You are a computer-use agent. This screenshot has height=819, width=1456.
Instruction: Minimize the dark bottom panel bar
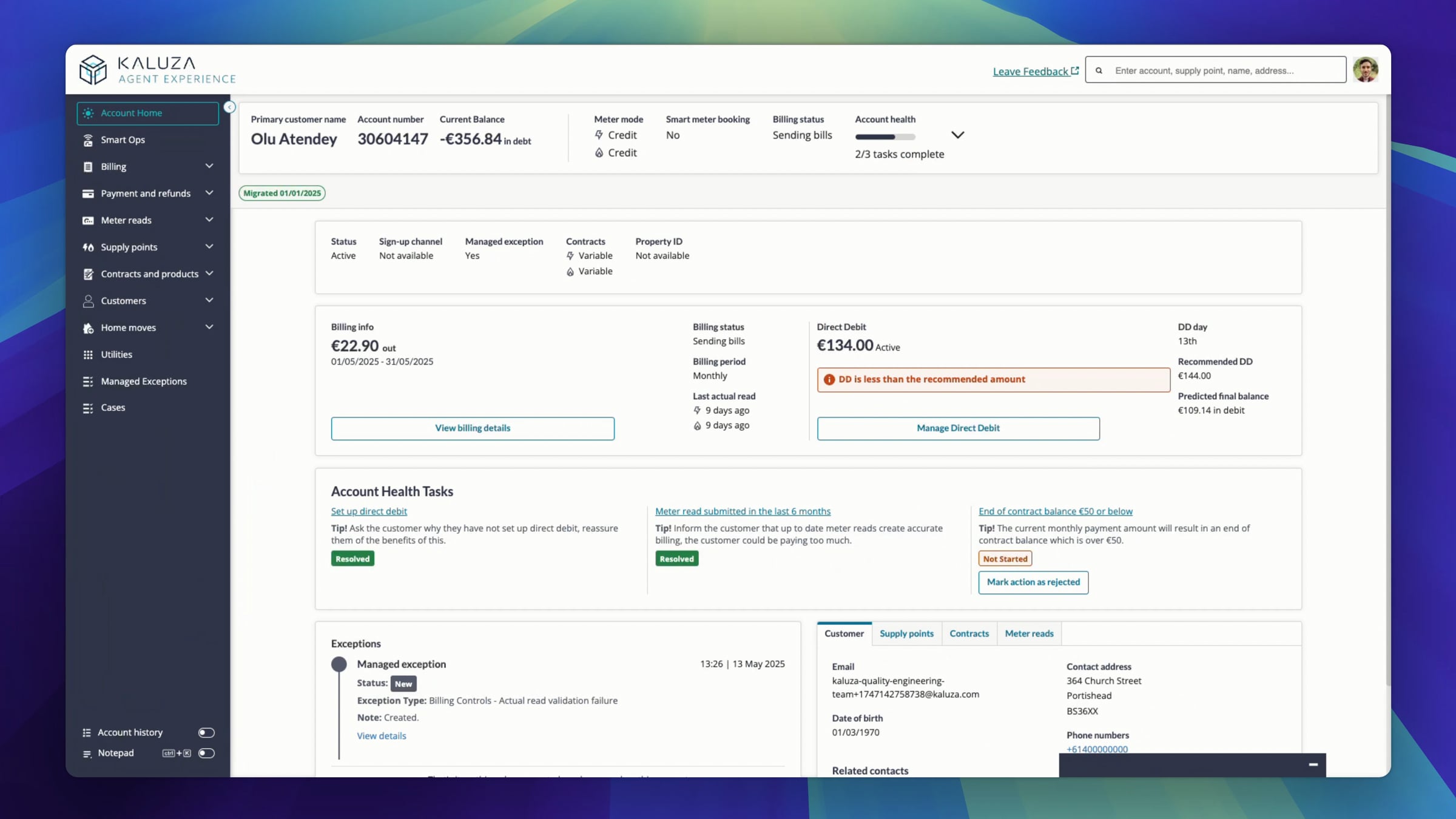point(1313,764)
